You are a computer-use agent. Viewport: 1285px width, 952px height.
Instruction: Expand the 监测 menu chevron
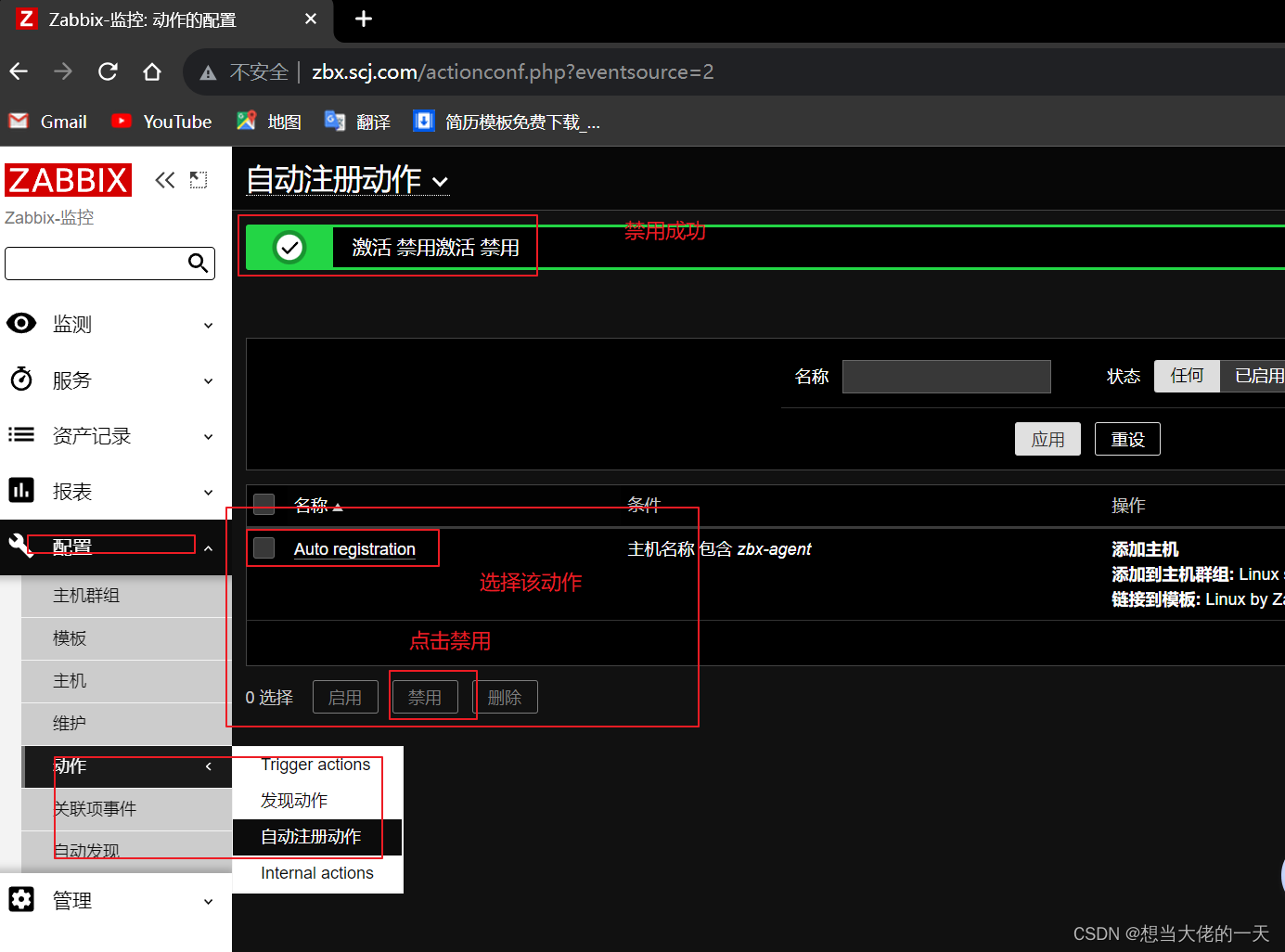pos(209,326)
